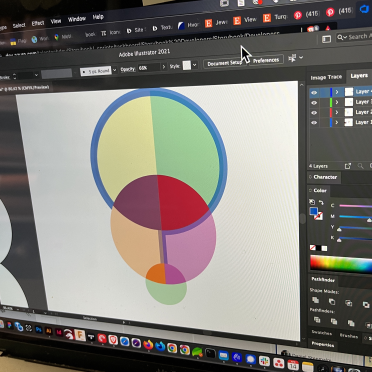
Task: Click the Preferences button
Action: (266, 61)
